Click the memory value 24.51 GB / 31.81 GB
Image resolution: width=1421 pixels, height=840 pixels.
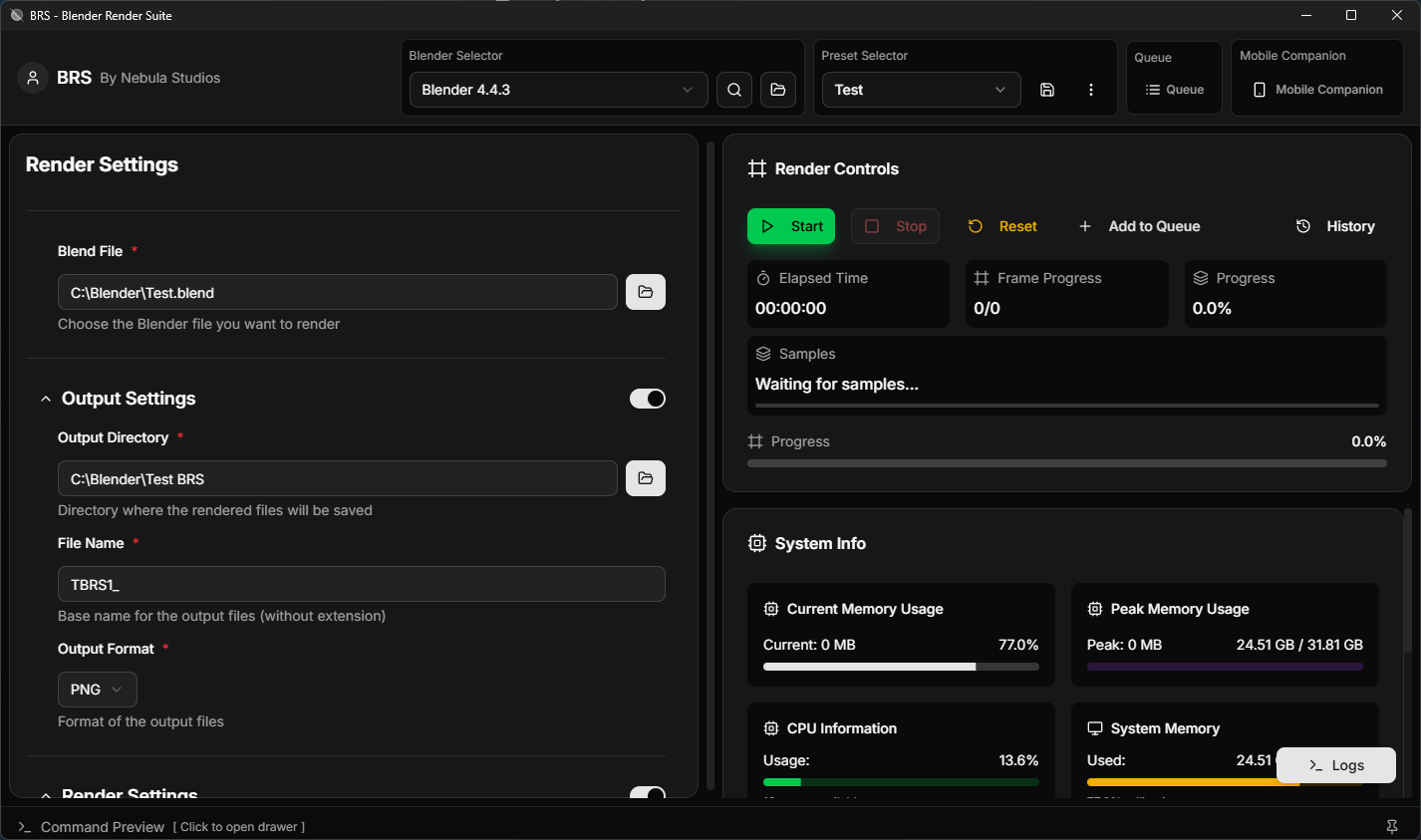[1299, 645]
